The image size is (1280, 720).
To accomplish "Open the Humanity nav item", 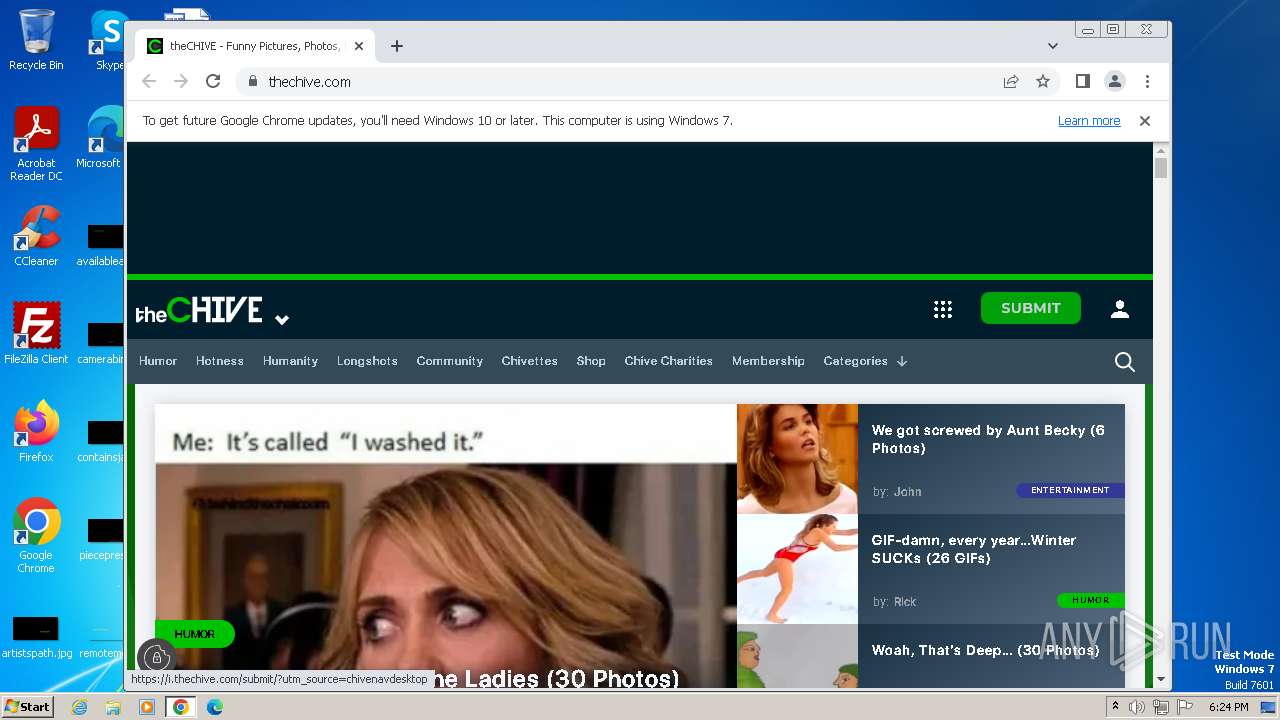I will [290, 361].
